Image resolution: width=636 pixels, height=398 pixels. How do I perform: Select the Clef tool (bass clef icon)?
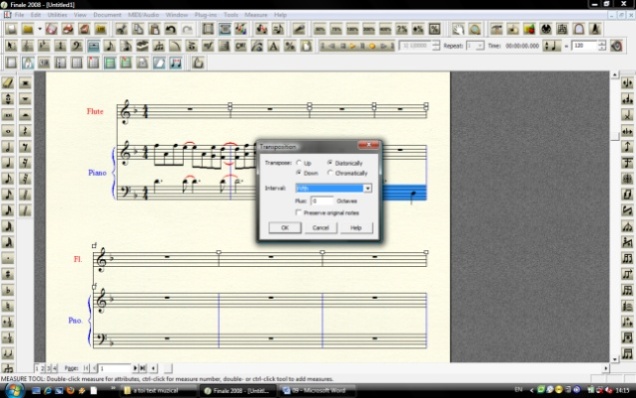pos(77,46)
